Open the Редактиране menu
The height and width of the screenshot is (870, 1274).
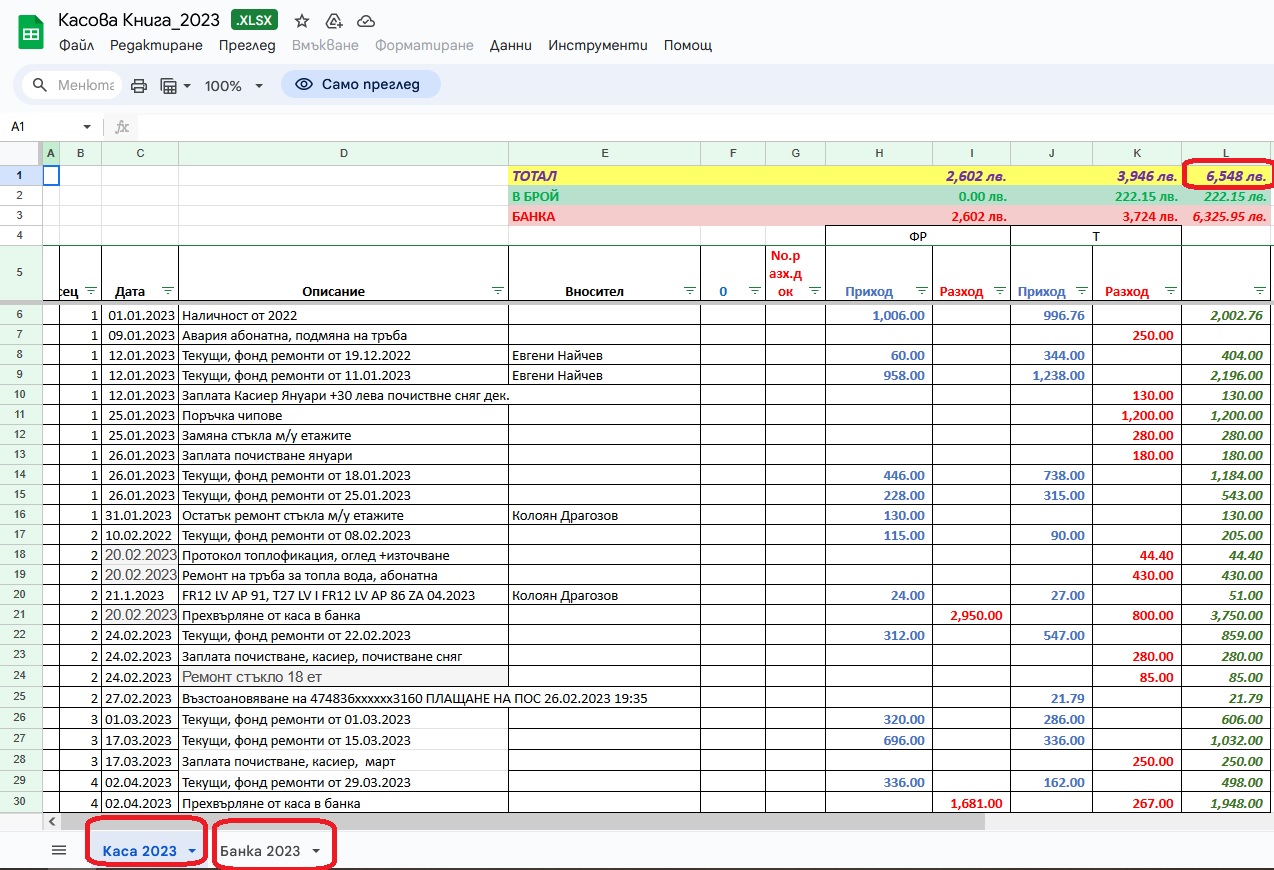point(156,45)
